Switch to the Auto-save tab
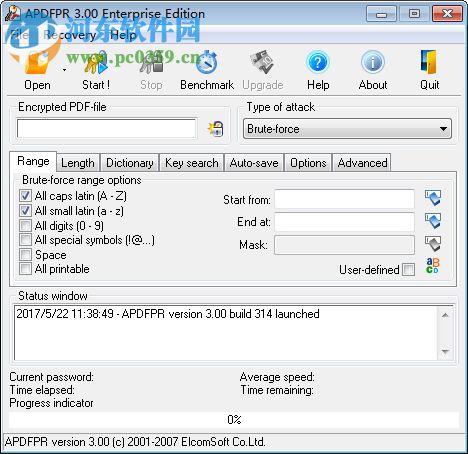This screenshot has width=468, height=454. [254, 163]
